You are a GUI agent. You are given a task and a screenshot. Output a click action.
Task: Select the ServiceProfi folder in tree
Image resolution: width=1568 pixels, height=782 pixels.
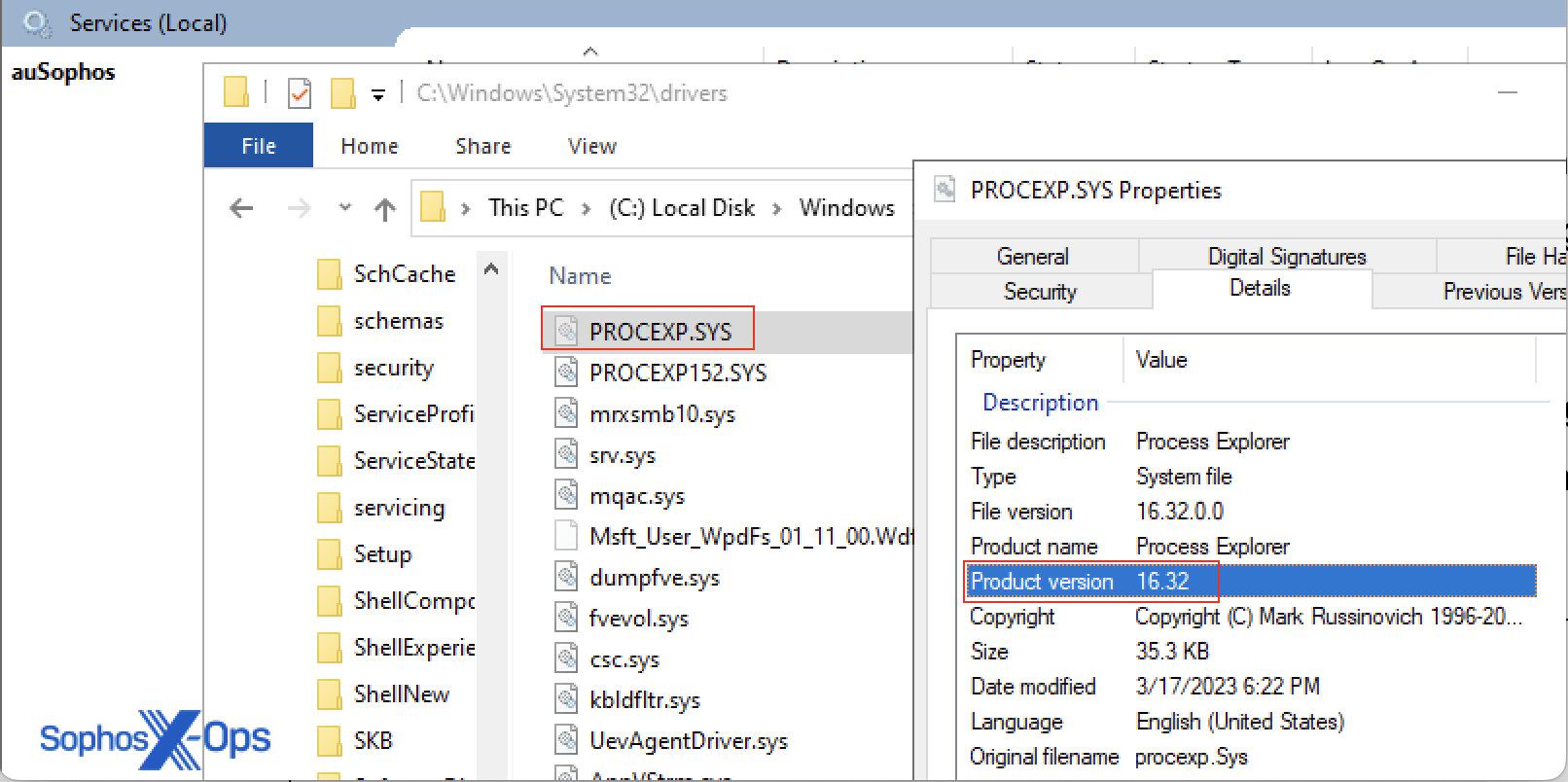point(397,414)
